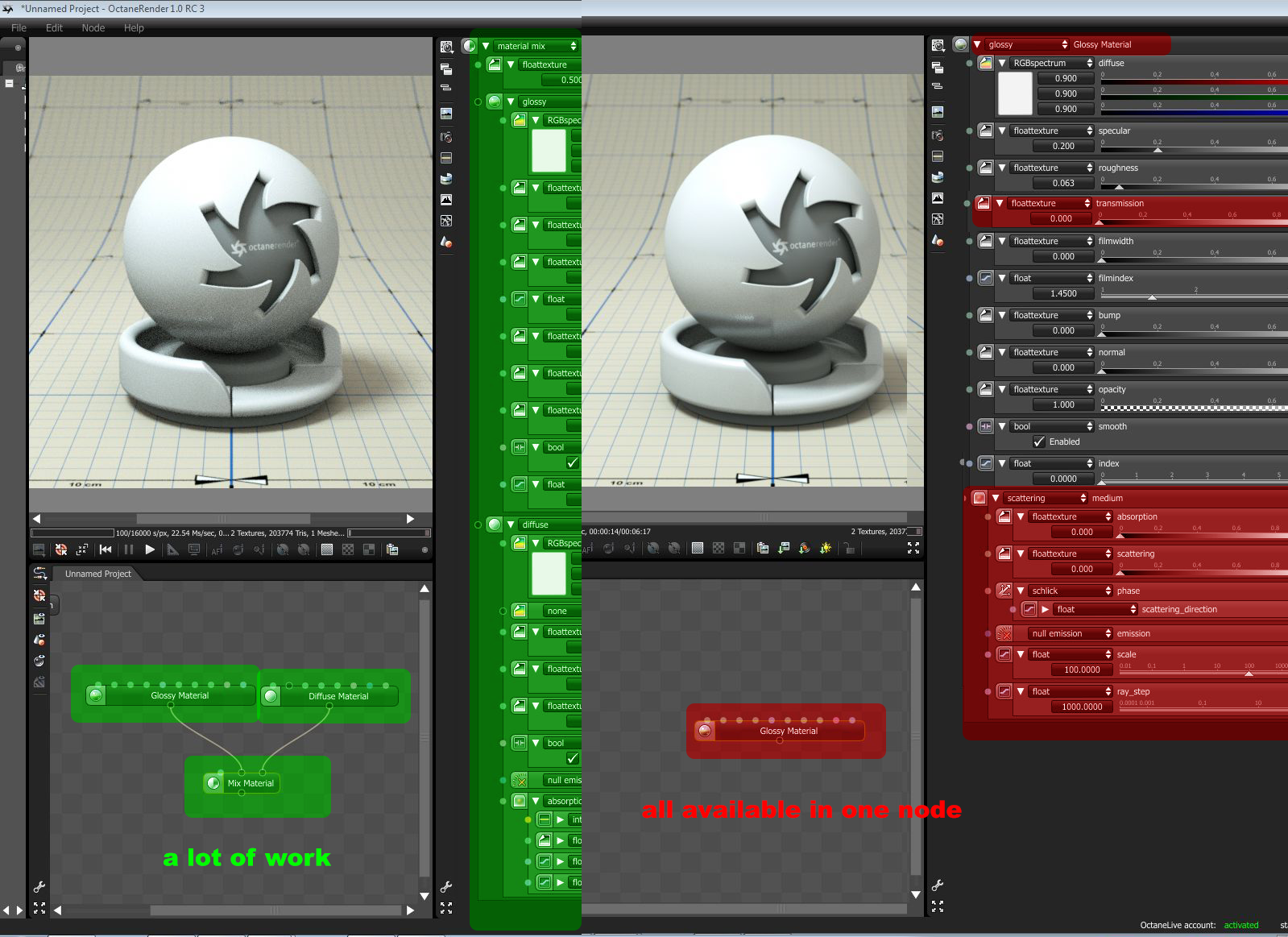Copy right render to clipboard icon
Image resolution: width=1288 pixels, height=937 pixels.
(763, 548)
